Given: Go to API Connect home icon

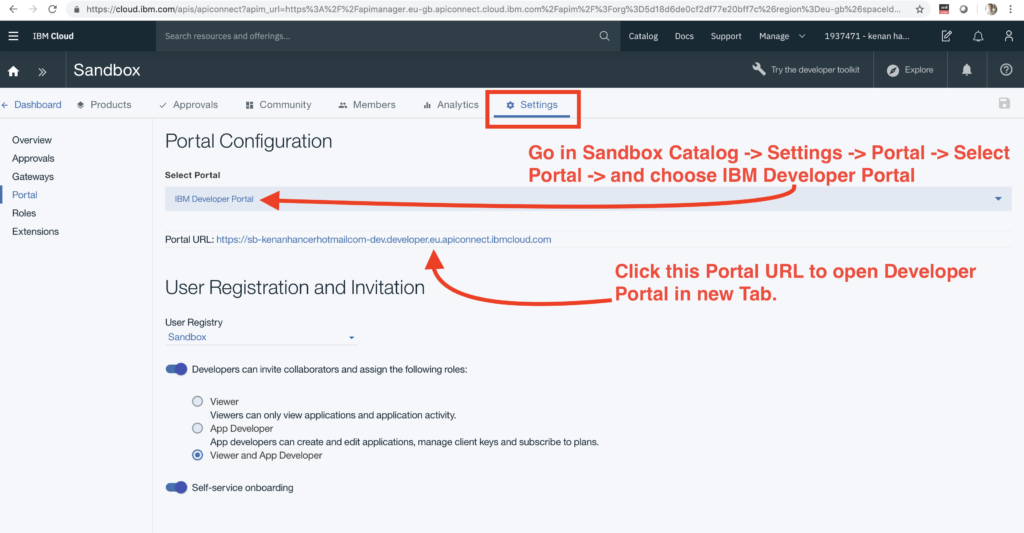Looking at the screenshot, I should coord(13,71).
